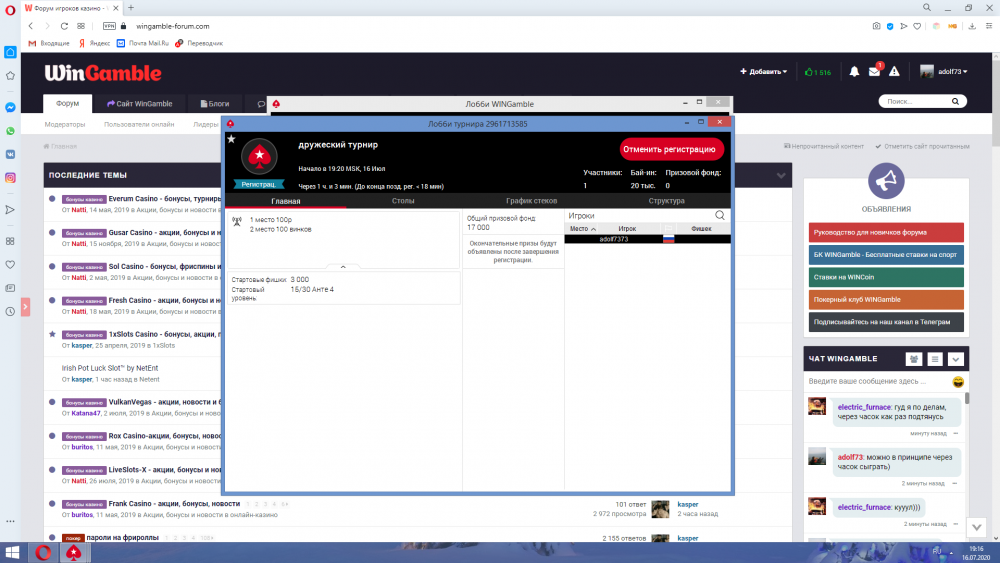Open the Добавить dropdown in forum header
The width and height of the screenshot is (1000, 563).
tap(763, 72)
